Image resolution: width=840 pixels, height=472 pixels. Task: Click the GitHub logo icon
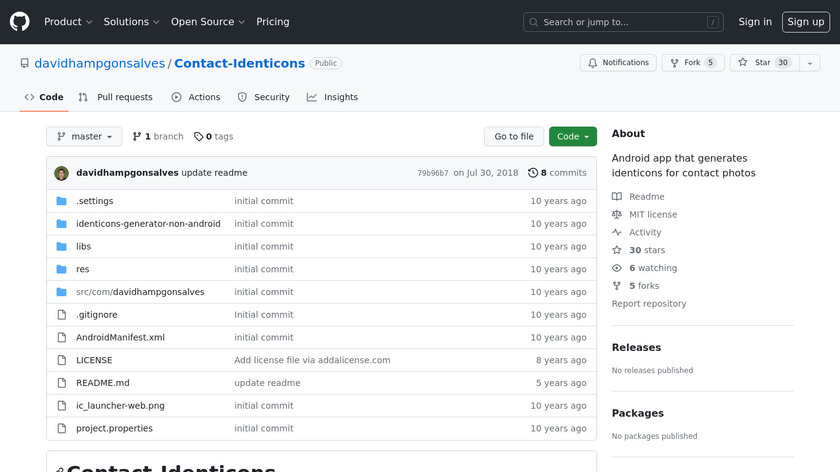19,22
